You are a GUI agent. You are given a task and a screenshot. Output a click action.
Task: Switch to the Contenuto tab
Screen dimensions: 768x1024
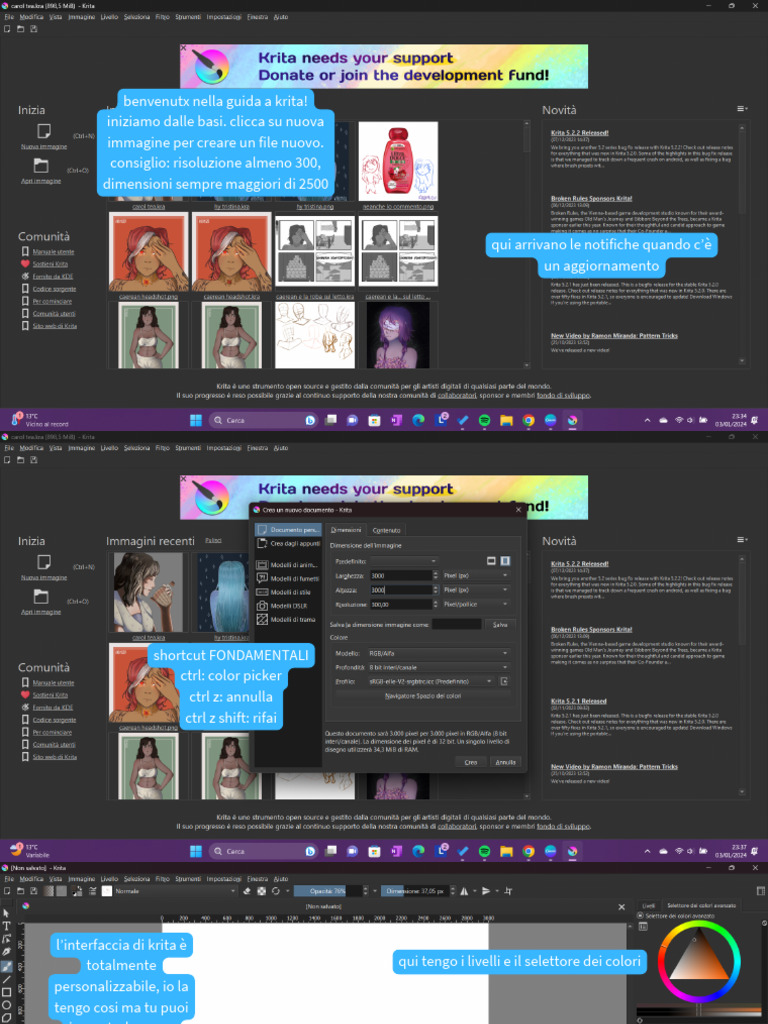tap(386, 530)
